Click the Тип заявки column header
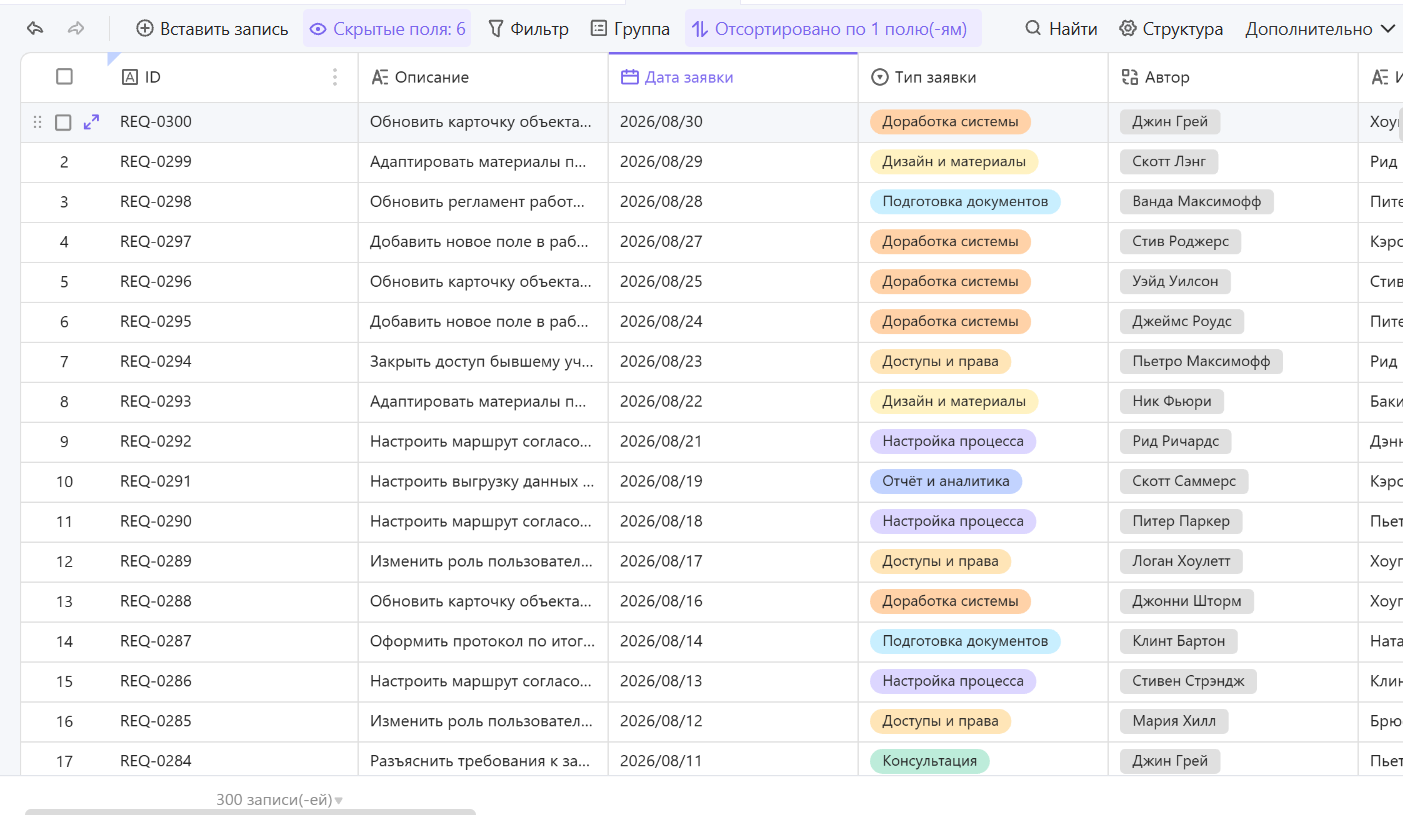This screenshot has height=815, width=1403. coord(983,77)
